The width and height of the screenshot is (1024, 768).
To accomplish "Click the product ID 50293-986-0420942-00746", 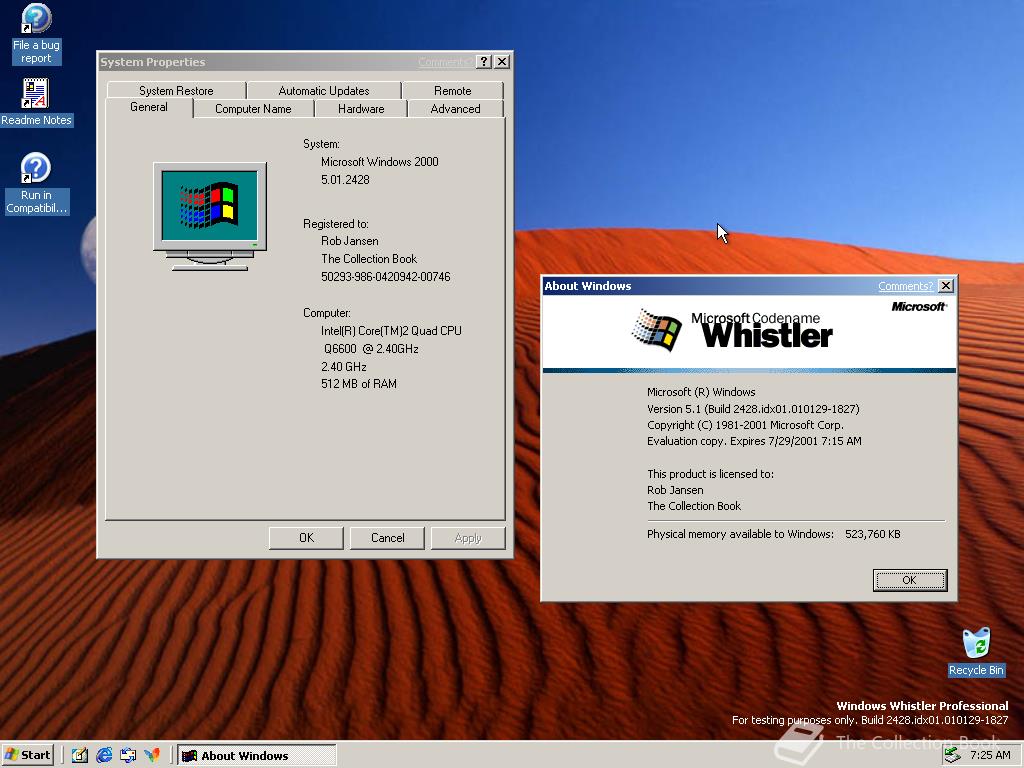I will [x=385, y=277].
